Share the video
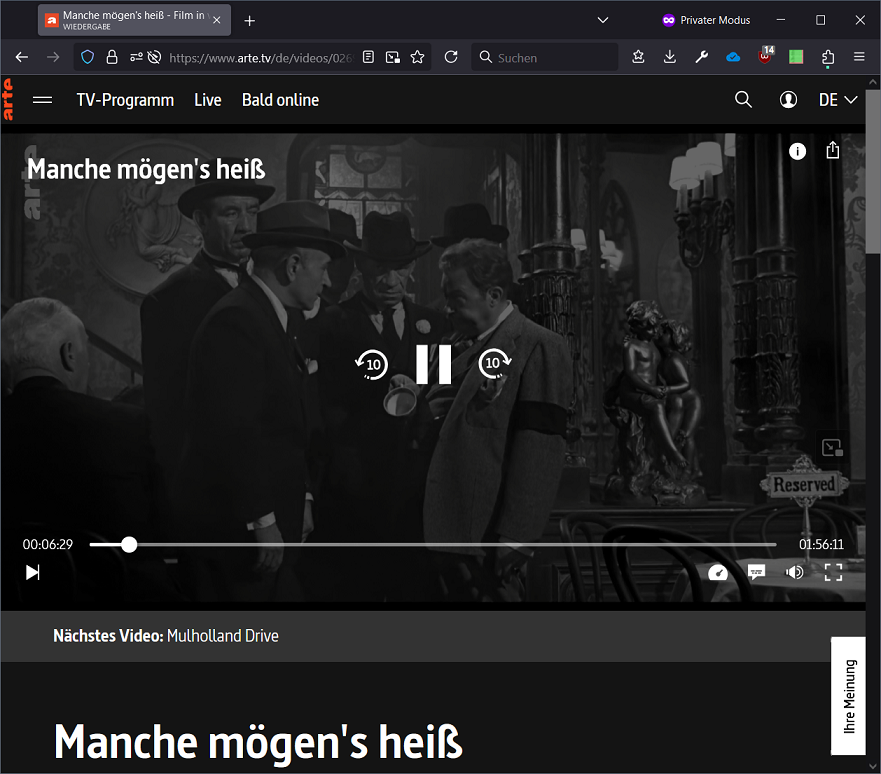The width and height of the screenshot is (881, 774). pos(832,150)
